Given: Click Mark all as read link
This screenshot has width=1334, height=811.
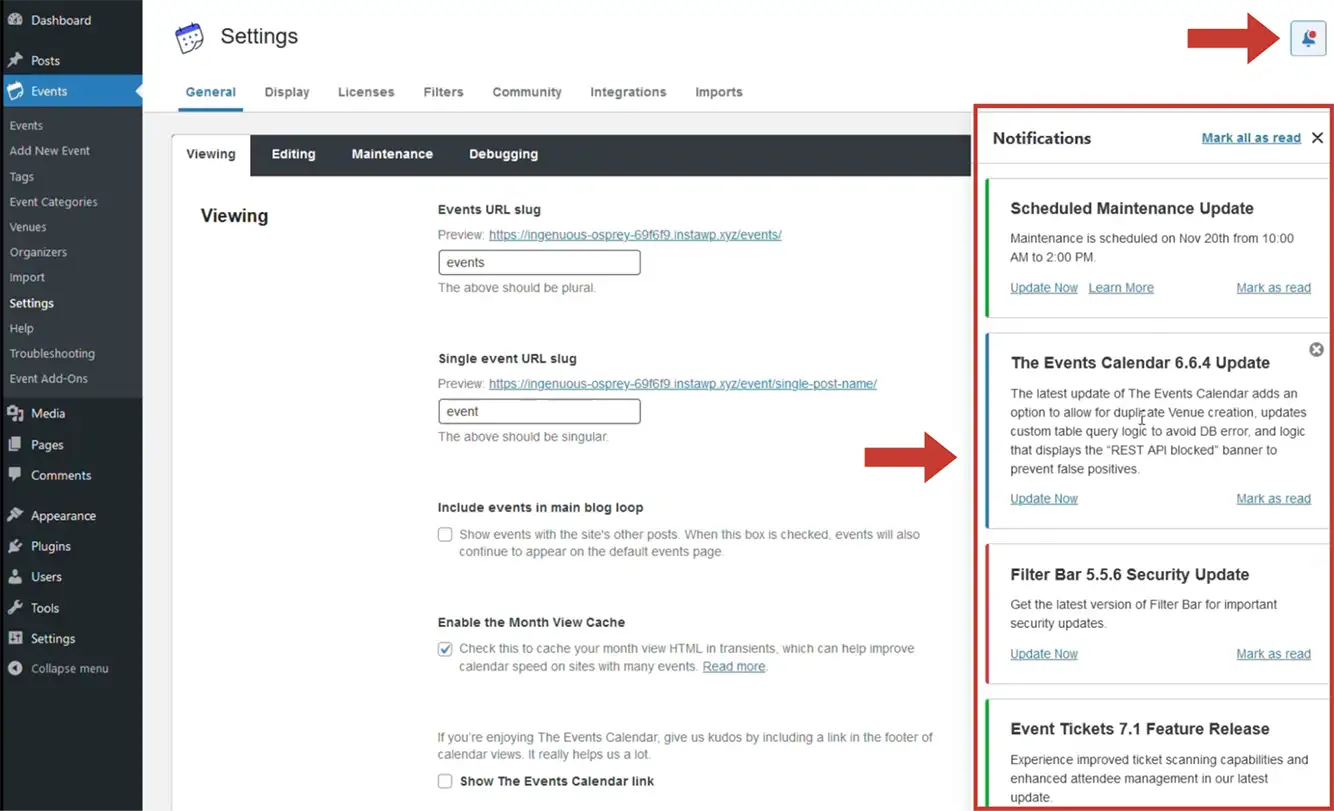Looking at the screenshot, I should (x=1251, y=138).
